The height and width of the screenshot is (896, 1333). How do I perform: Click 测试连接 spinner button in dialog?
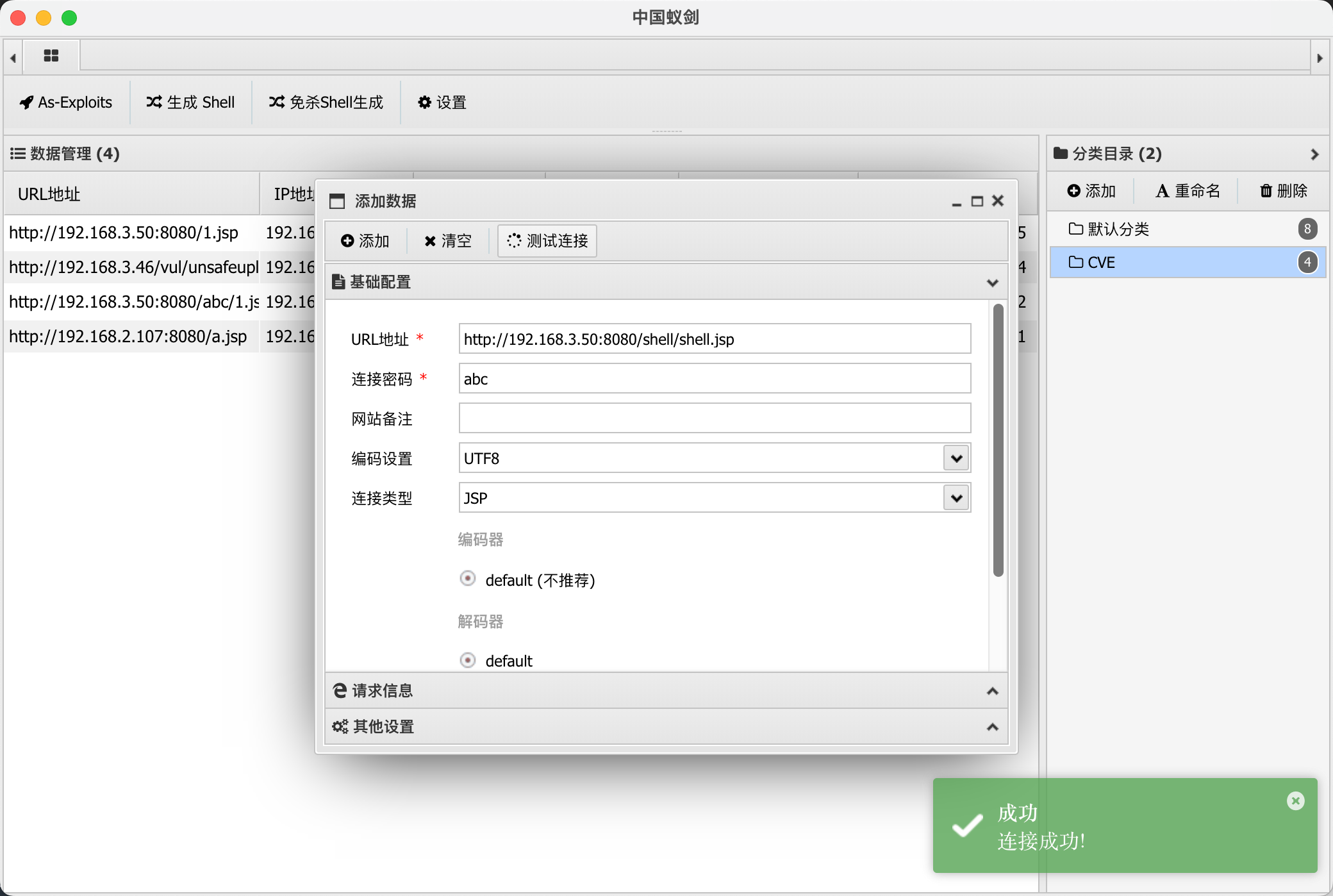click(547, 241)
